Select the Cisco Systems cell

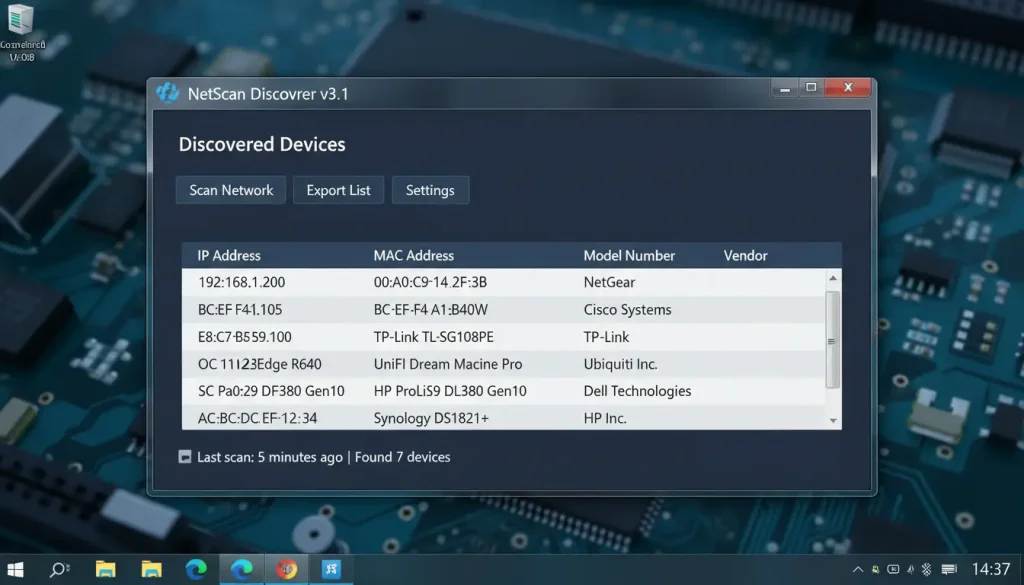628,309
